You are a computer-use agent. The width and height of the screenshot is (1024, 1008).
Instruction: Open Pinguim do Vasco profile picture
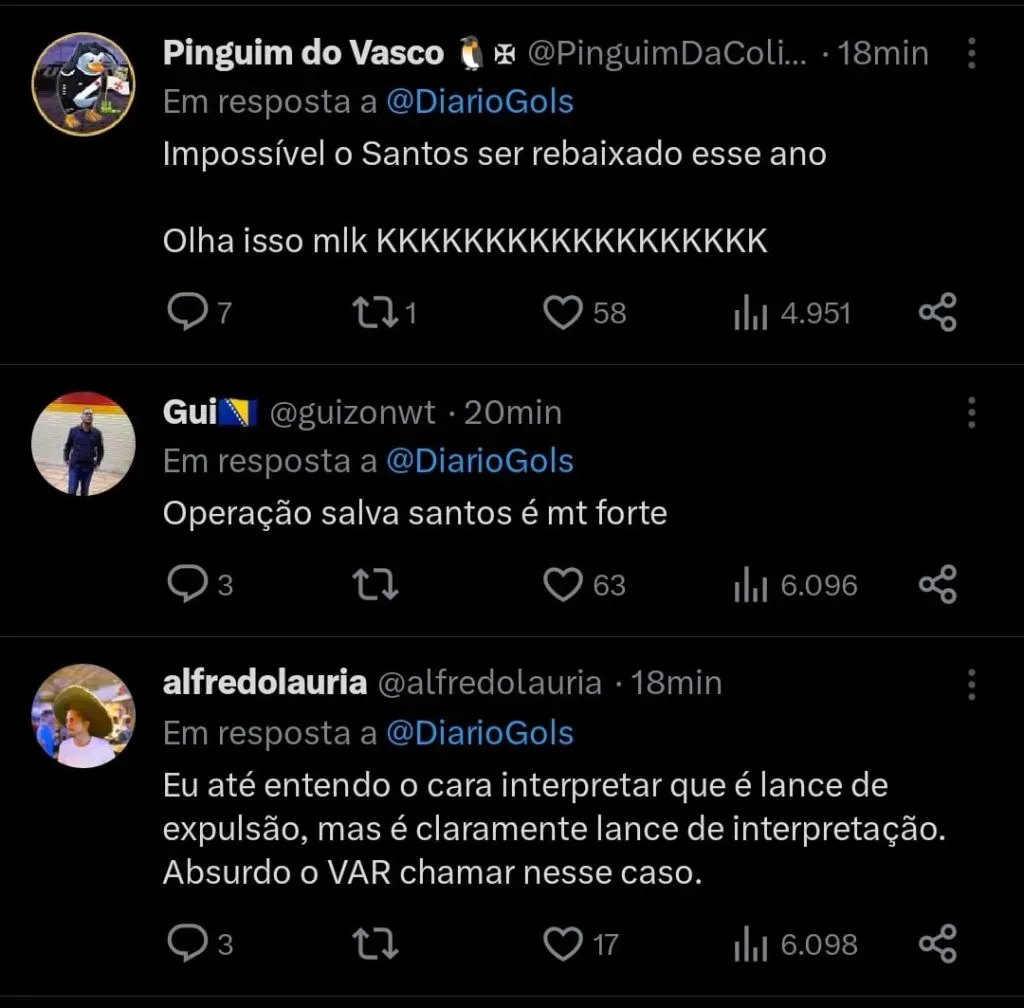click(x=84, y=83)
